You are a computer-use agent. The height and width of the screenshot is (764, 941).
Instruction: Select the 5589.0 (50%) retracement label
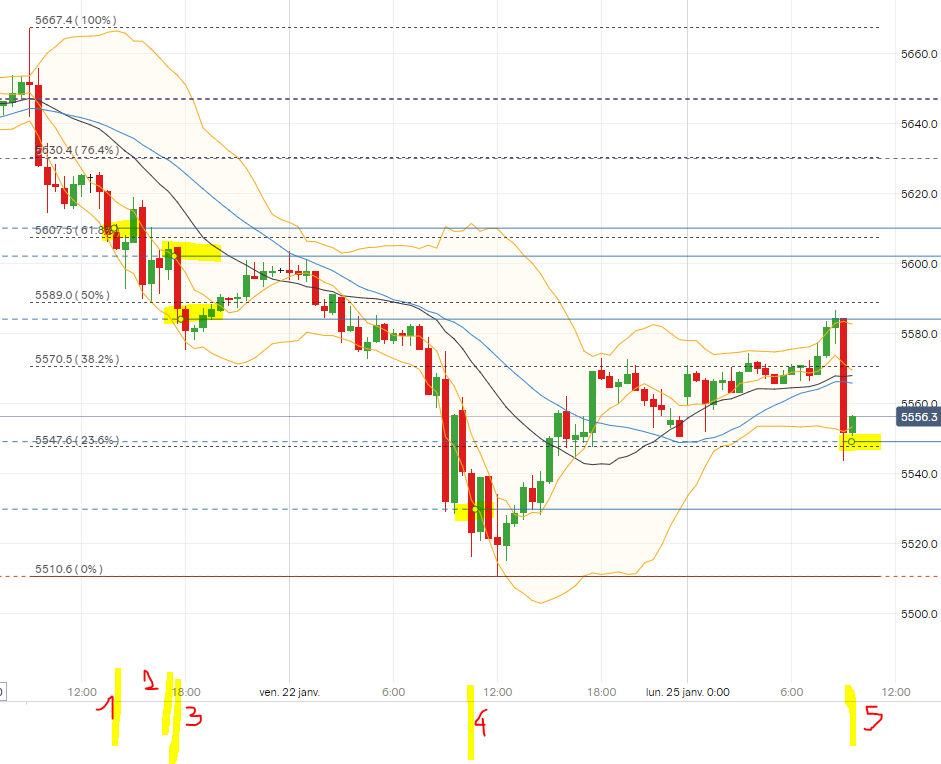tap(73, 295)
